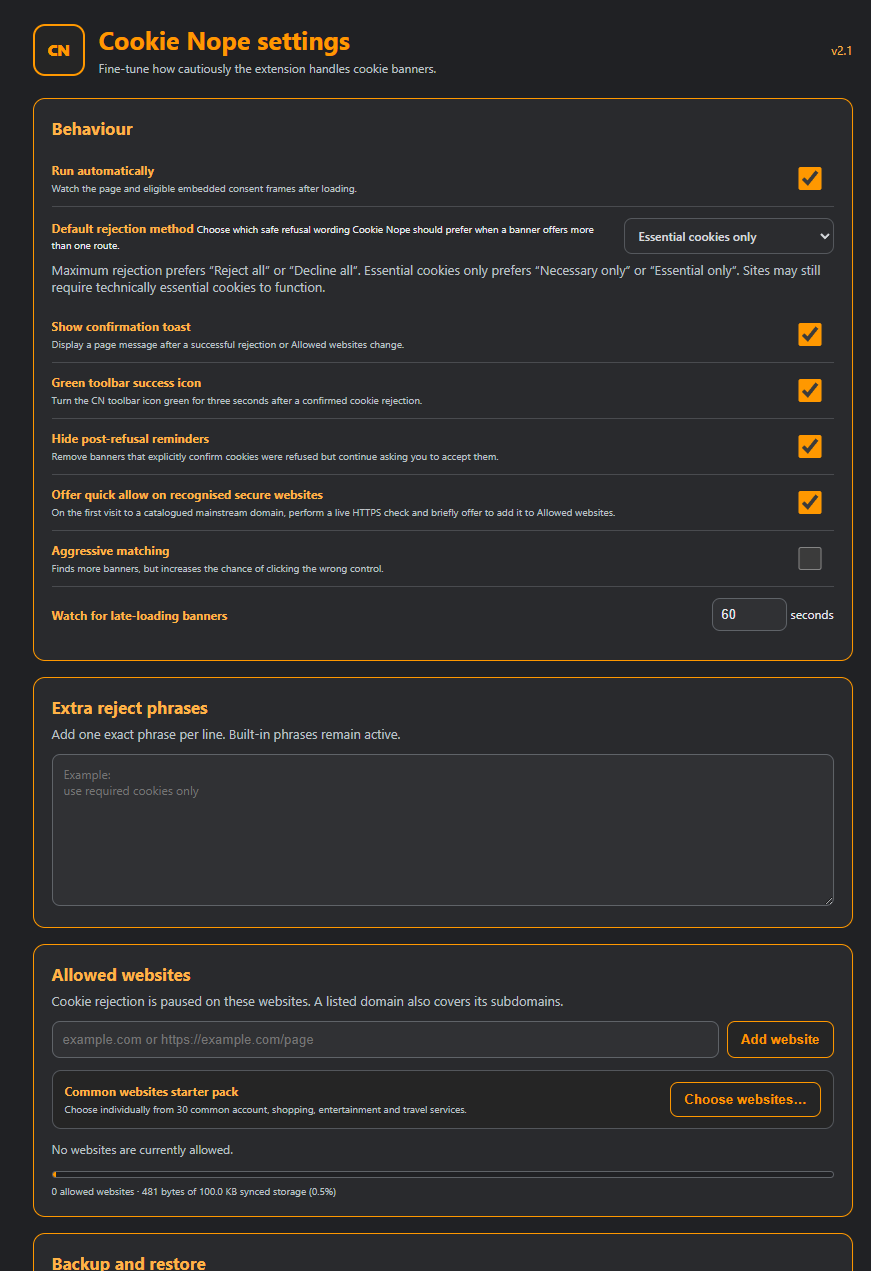Toggle Show confirmation toast checkbox
The width and height of the screenshot is (871, 1271).
click(x=810, y=334)
